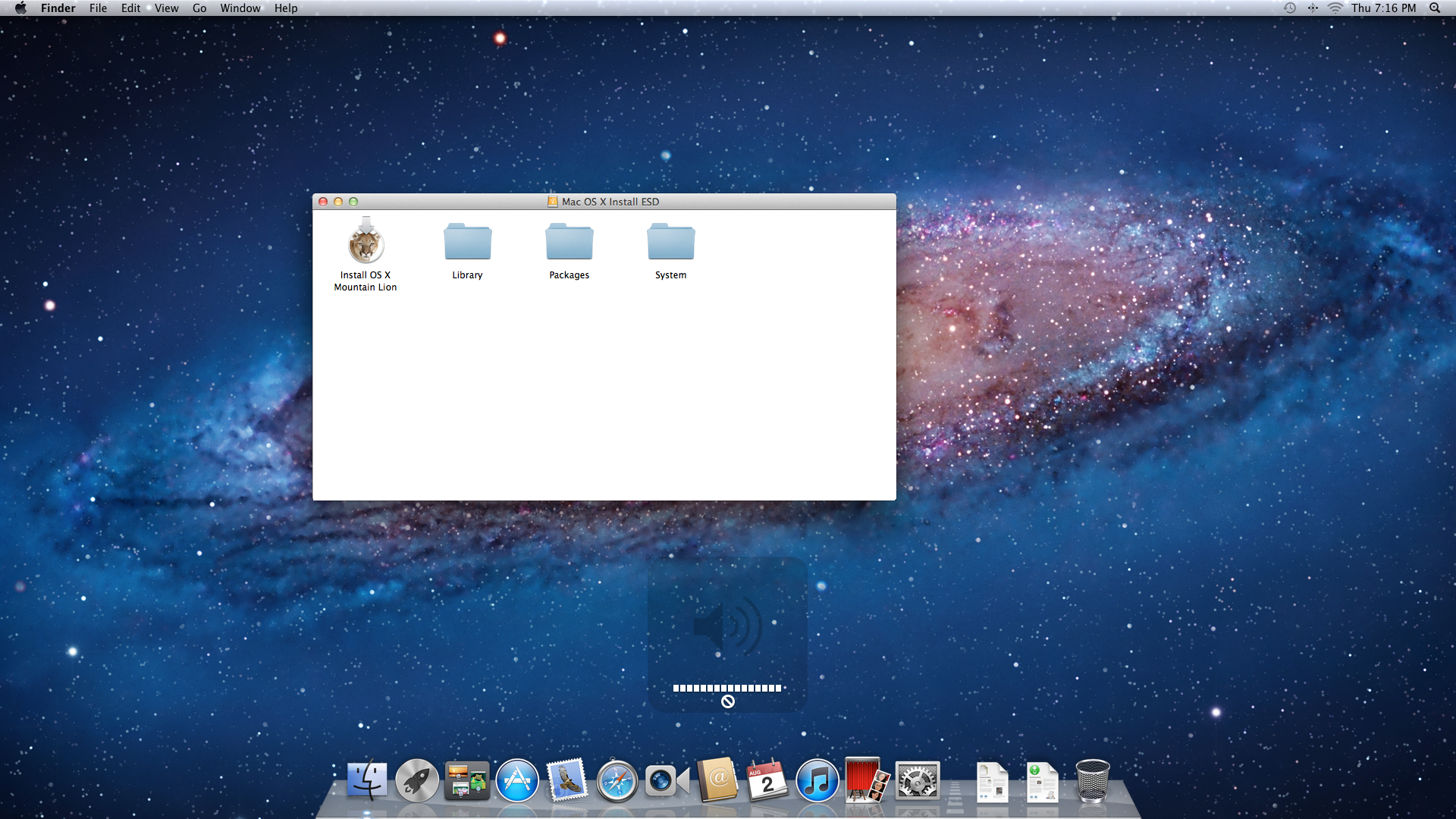The image size is (1456, 819).
Task: Click Mac OS X Install ESD title bar
Action: pyautogui.click(x=758, y=202)
